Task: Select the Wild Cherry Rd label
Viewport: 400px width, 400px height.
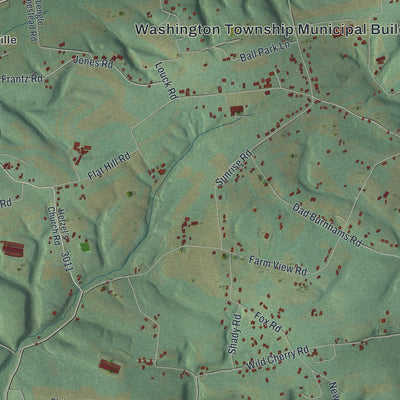Action: coord(278,358)
